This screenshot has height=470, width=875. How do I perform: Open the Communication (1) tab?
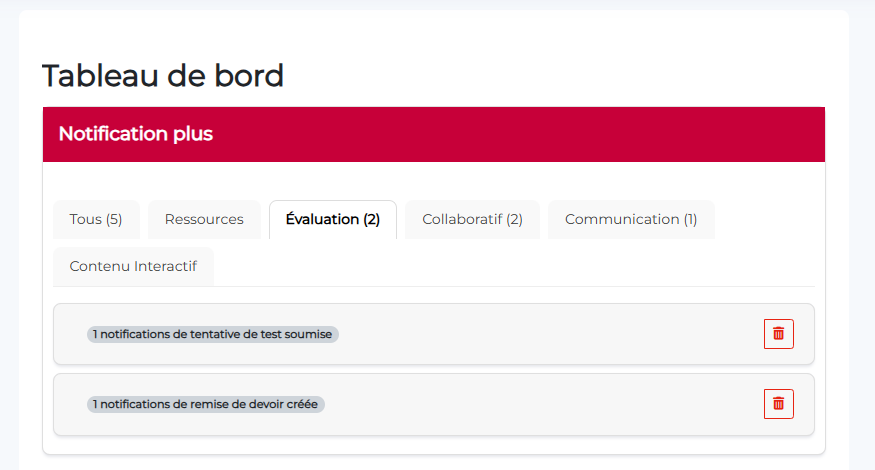pyautogui.click(x=631, y=220)
